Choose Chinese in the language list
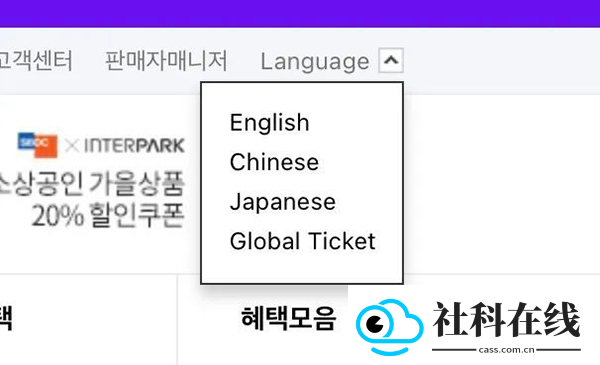This screenshot has height=365, width=600. coord(274,162)
